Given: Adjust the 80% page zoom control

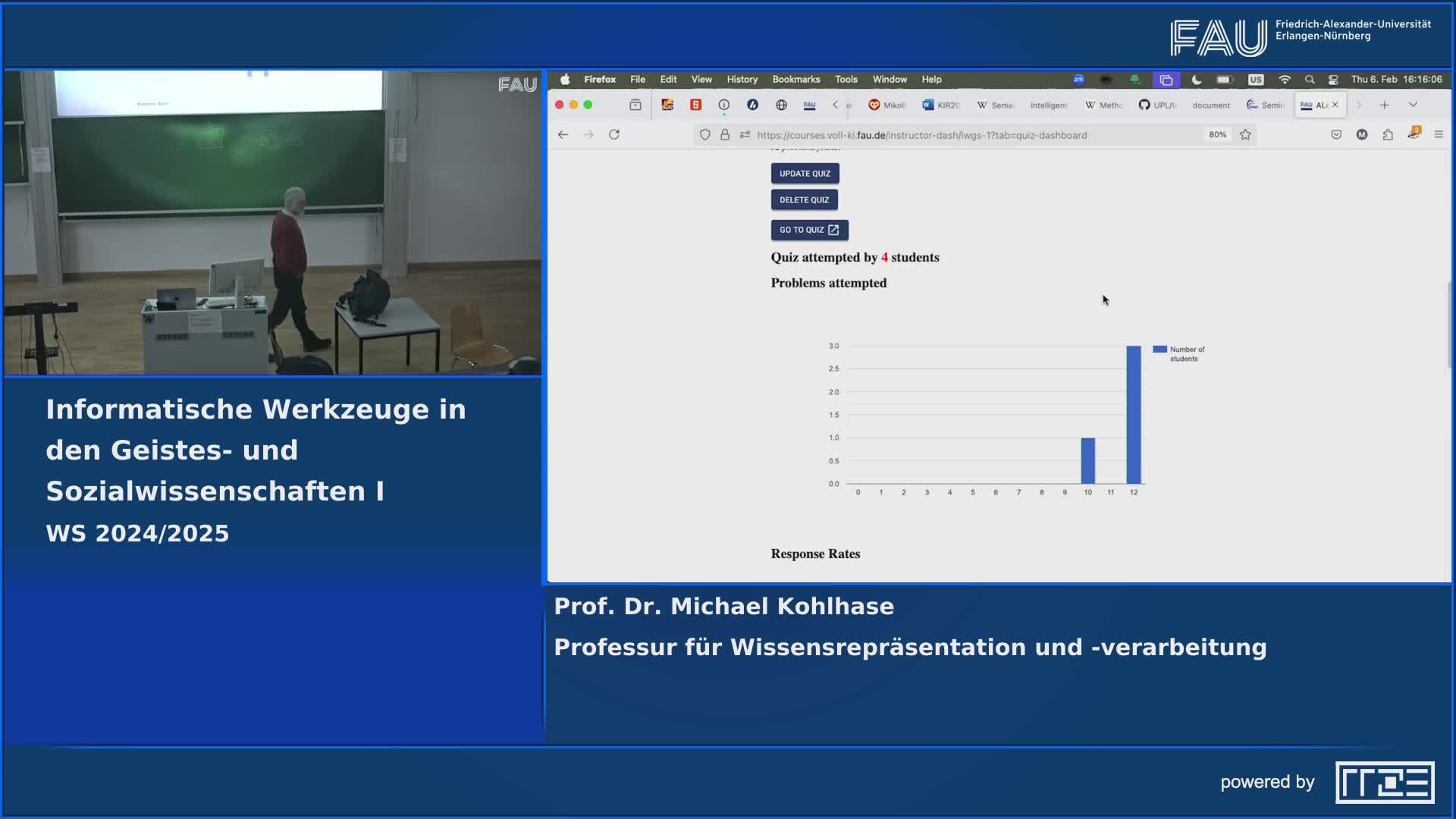Looking at the screenshot, I should [1218, 134].
